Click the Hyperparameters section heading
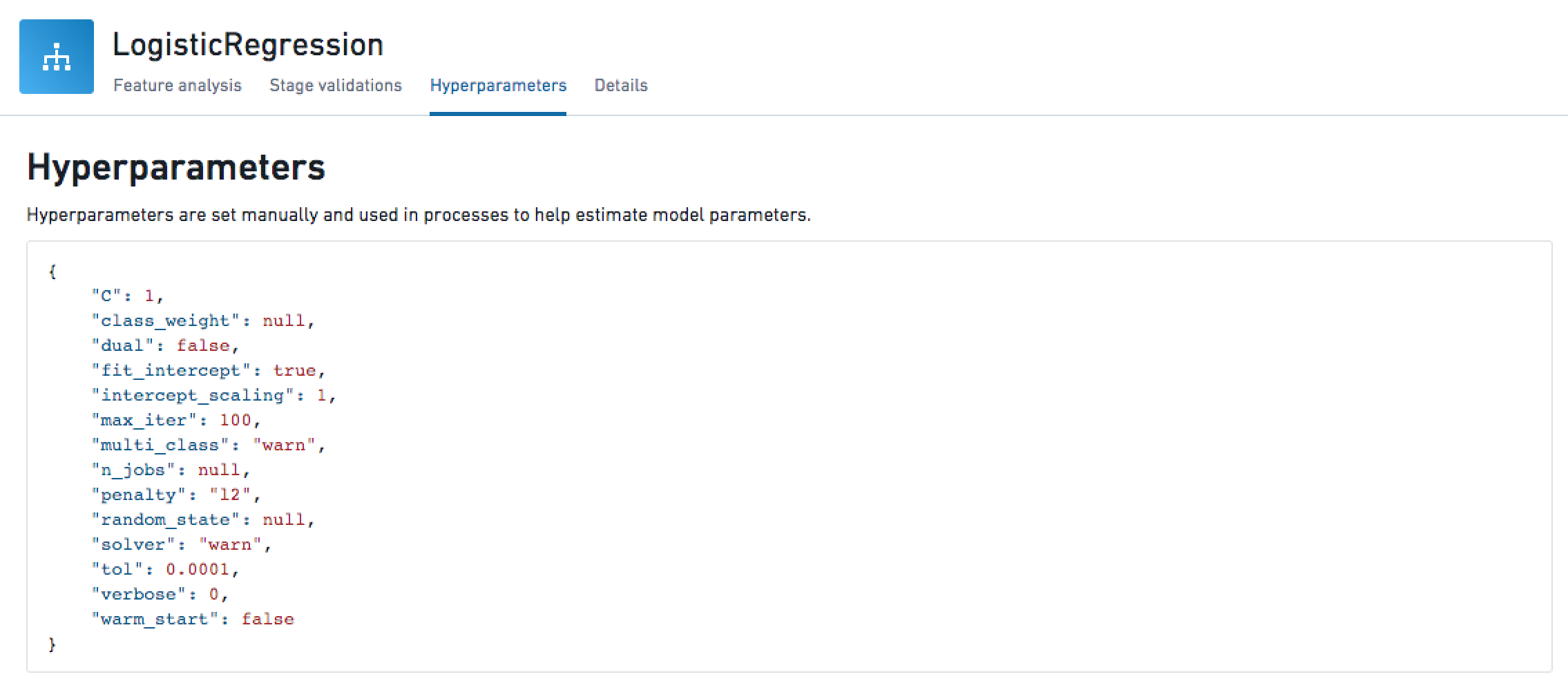Image resolution: width=1568 pixels, height=699 pixels. tap(176, 167)
